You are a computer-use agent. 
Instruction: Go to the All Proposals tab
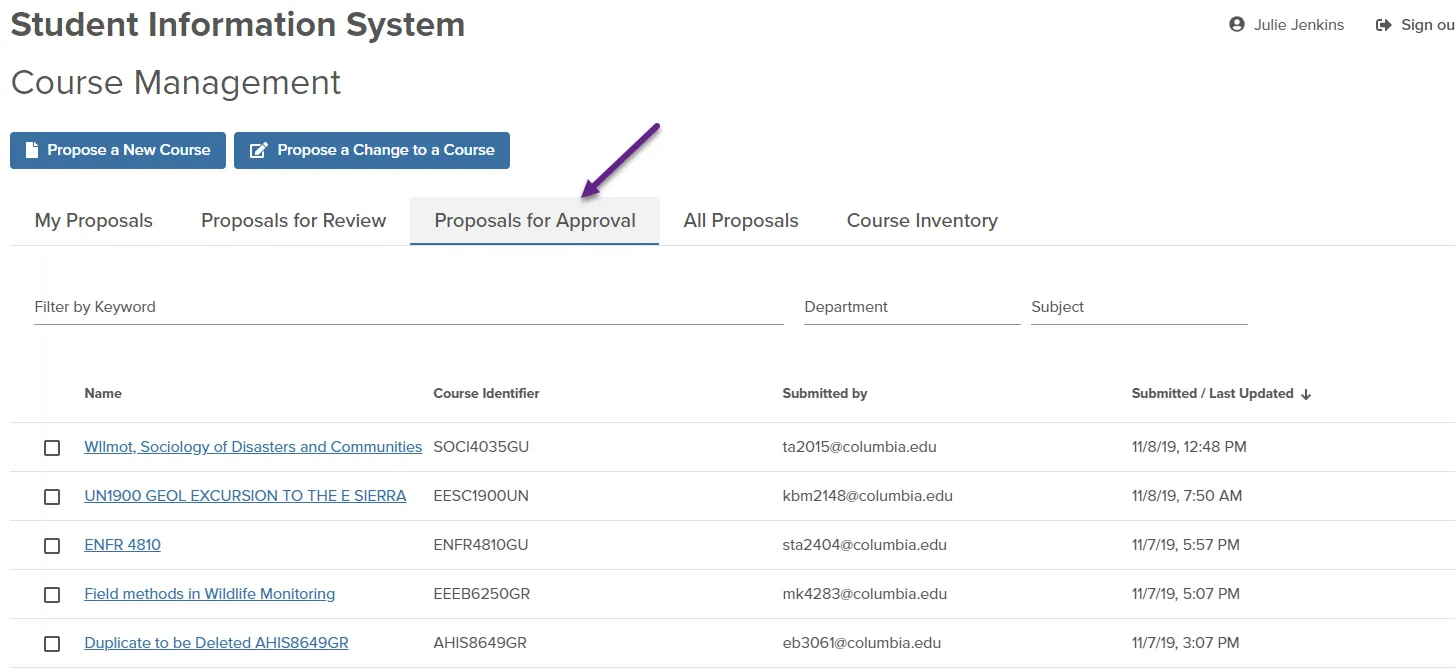(741, 221)
